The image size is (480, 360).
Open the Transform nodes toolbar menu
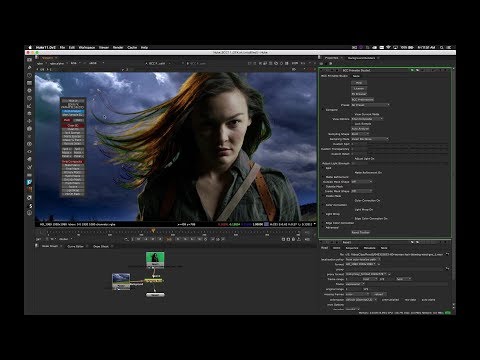[x=29, y=121]
